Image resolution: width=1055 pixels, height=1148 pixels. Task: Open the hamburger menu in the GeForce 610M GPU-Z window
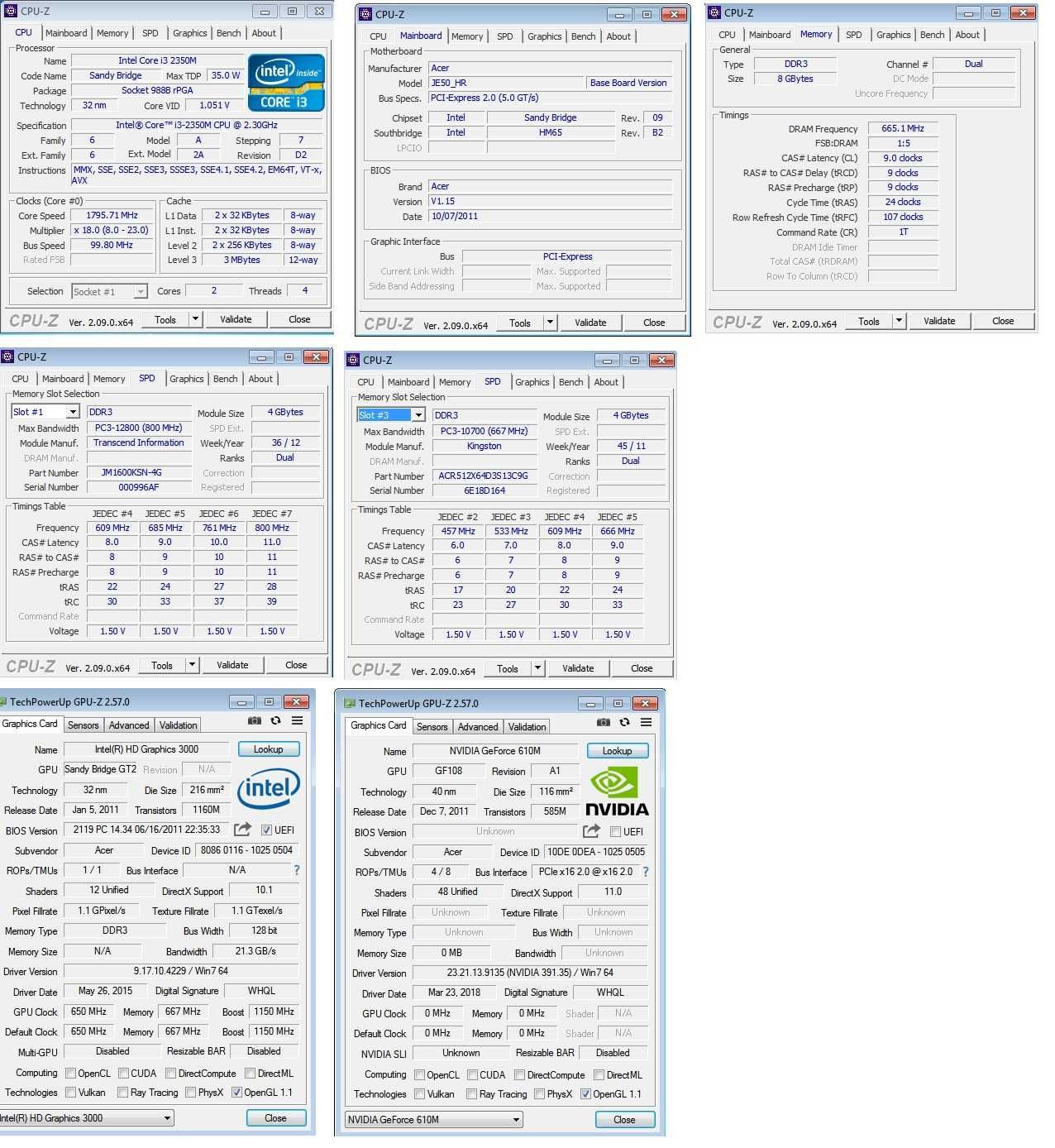(x=646, y=723)
